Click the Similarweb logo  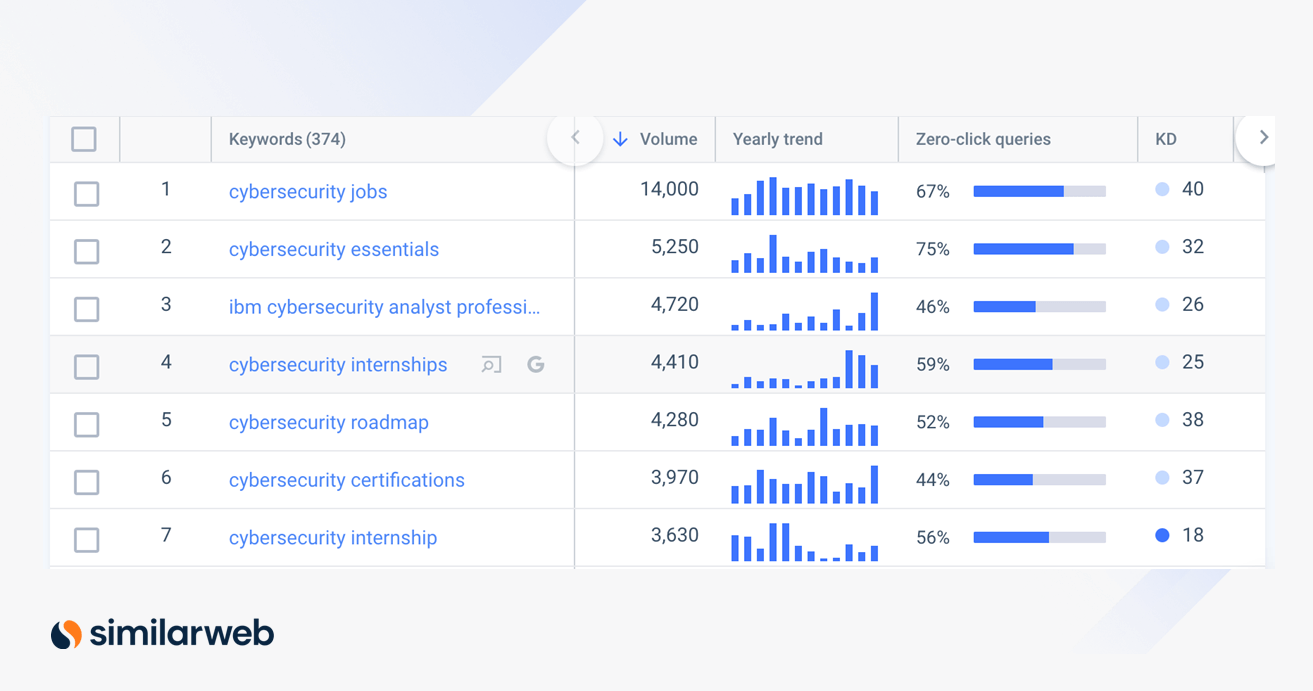coord(162,634)
